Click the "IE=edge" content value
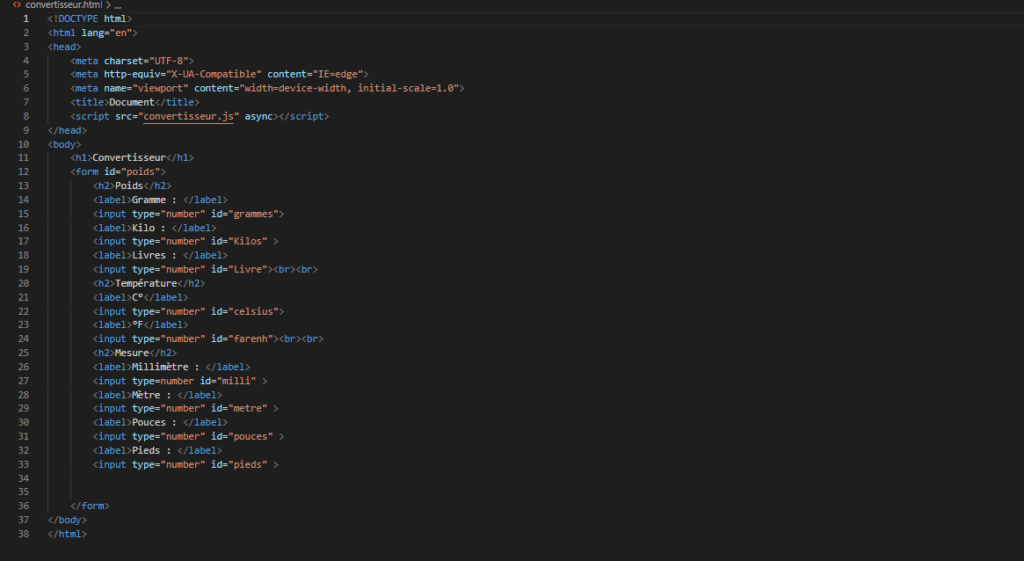The height and width of the screenshot is (561, 1024). [x=338, y=74]
